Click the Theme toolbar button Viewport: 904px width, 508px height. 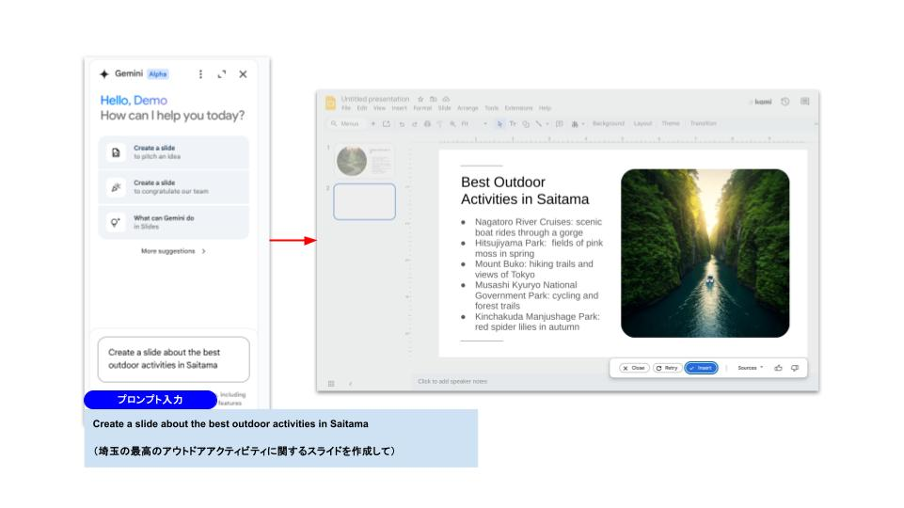point(671,123)
